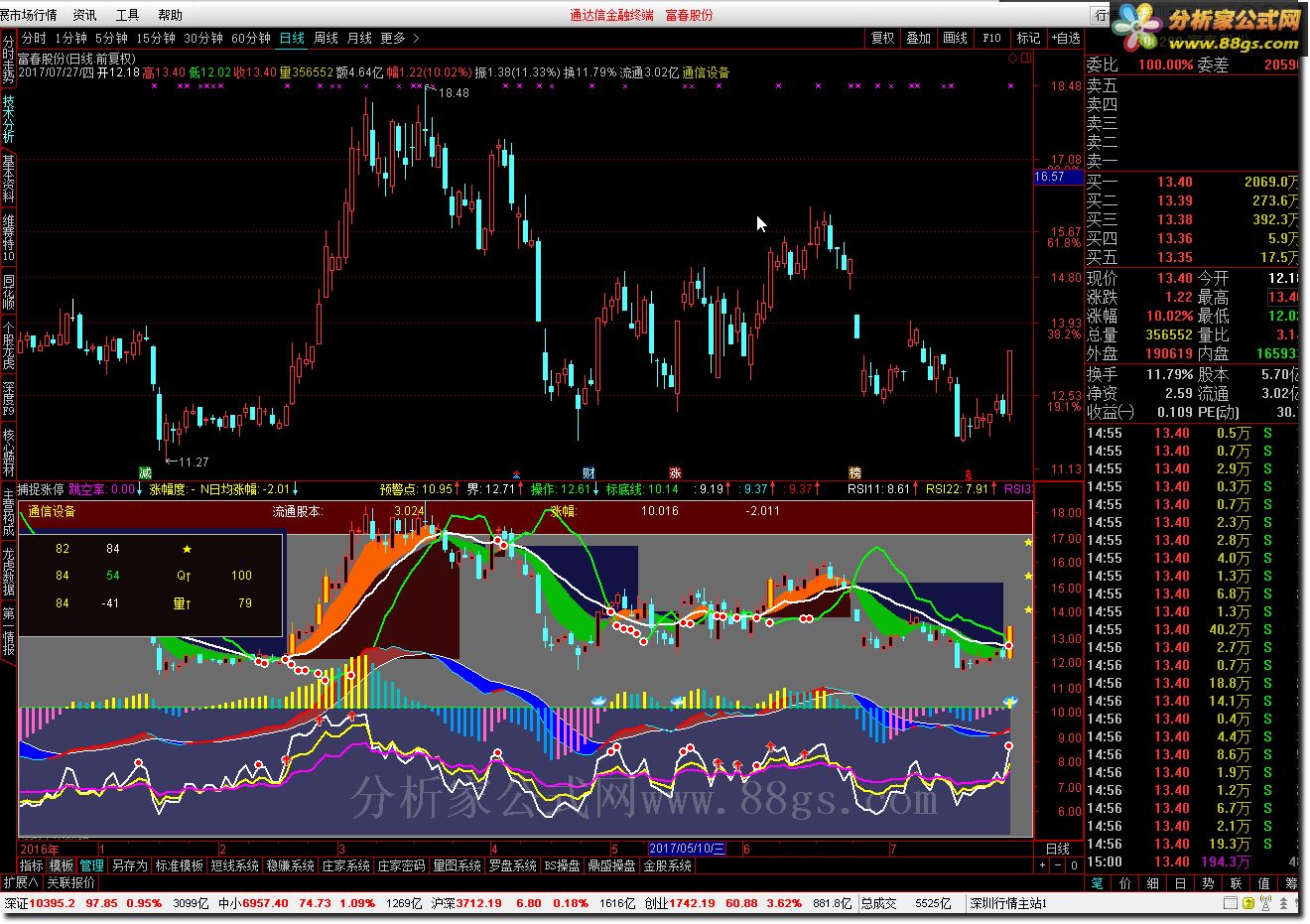Click the 财 marker under the chart
This screenshot has height=924, width=1310.
tap(589, 472)
